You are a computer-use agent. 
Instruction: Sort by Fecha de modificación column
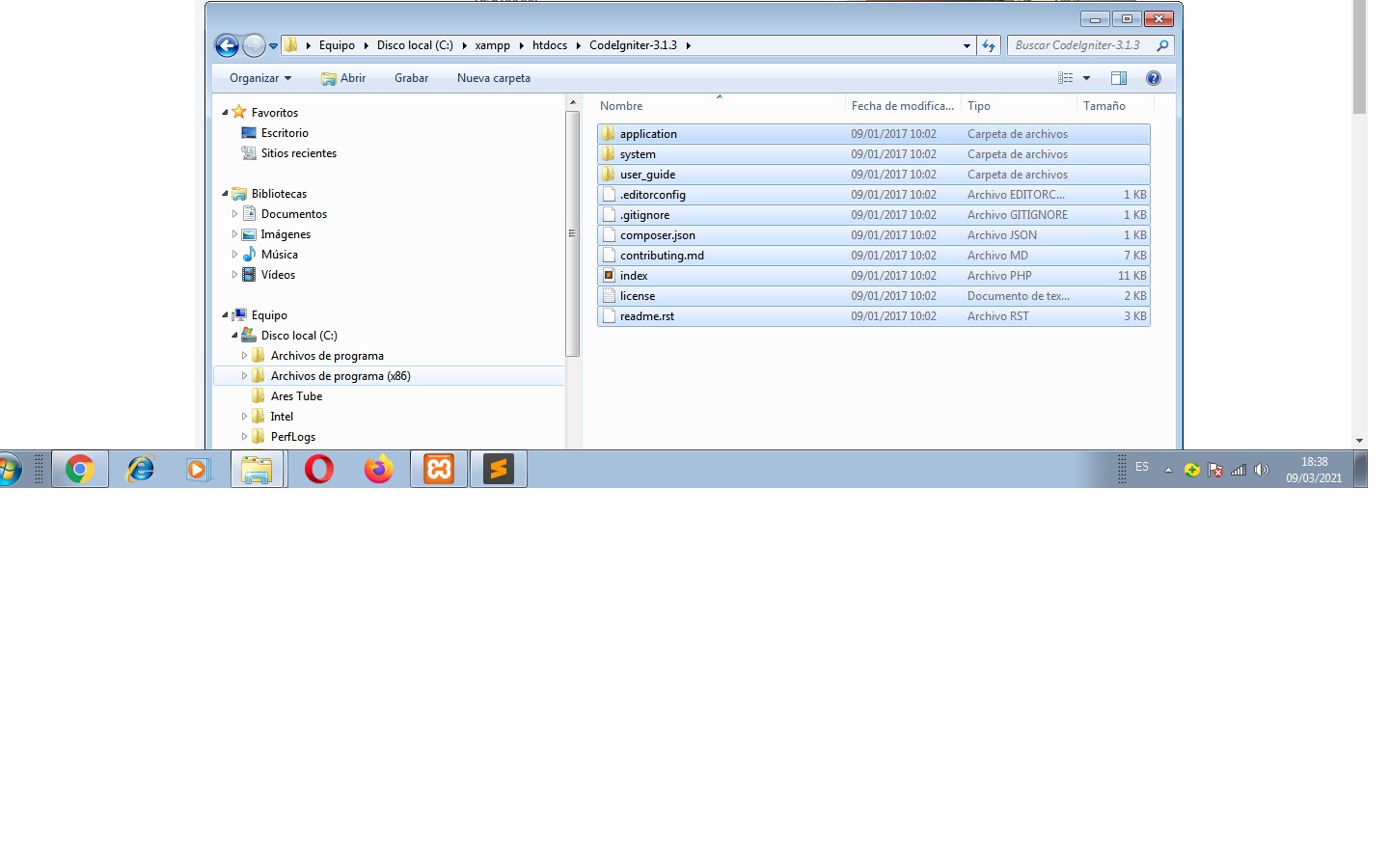click(x=903, y=106)
